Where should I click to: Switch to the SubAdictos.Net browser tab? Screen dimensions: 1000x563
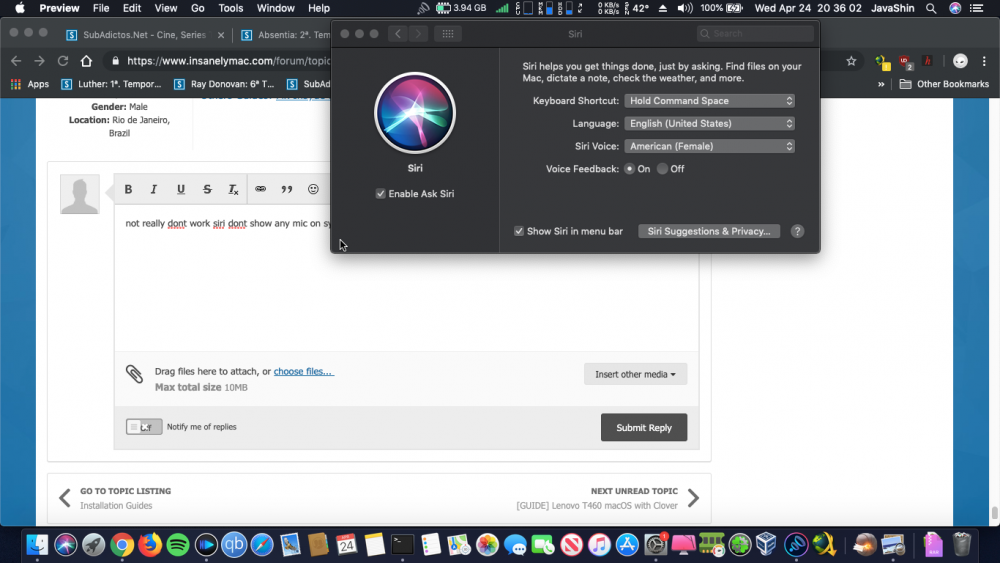pyautogui.click(x=145, y=35)
